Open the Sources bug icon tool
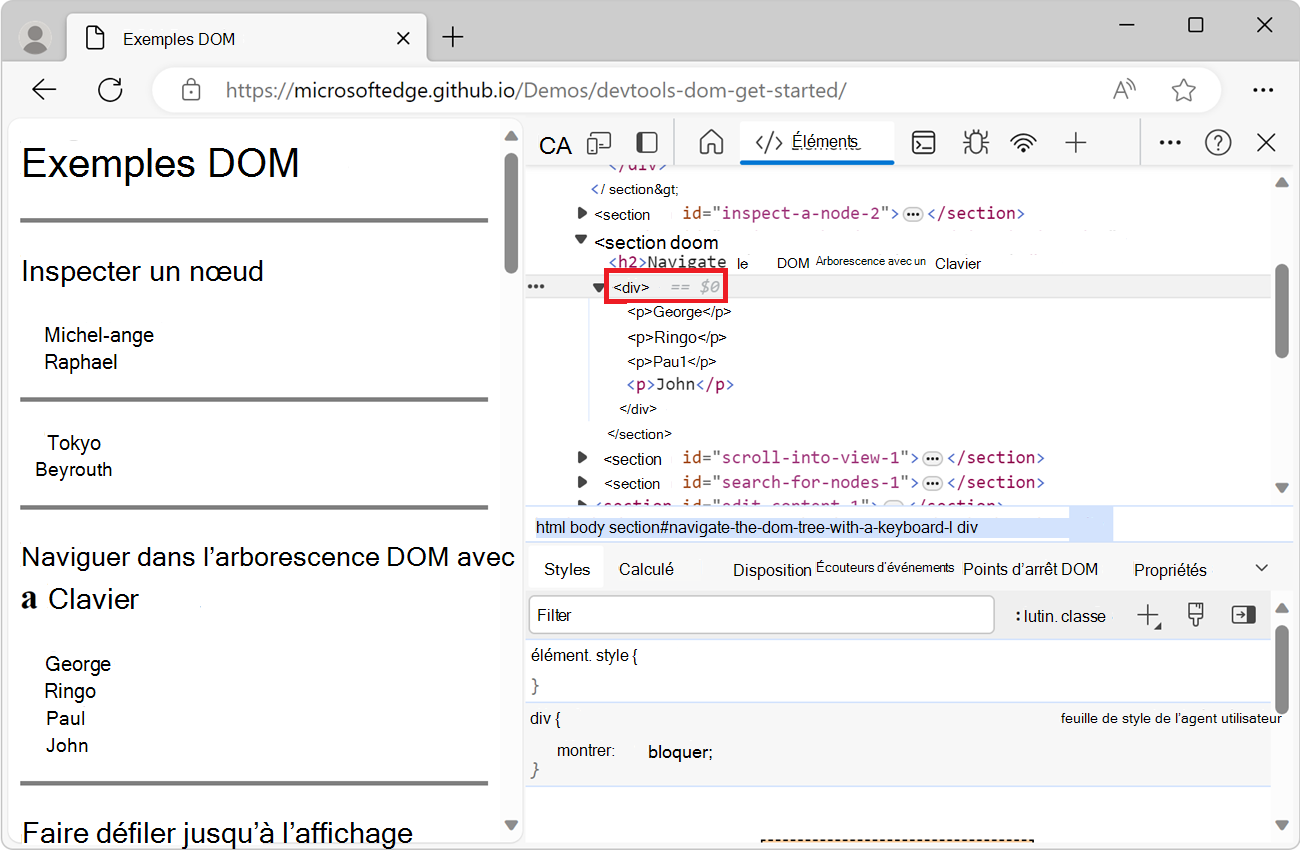Viewport: 1300px width, 850px height. point(975,143)
